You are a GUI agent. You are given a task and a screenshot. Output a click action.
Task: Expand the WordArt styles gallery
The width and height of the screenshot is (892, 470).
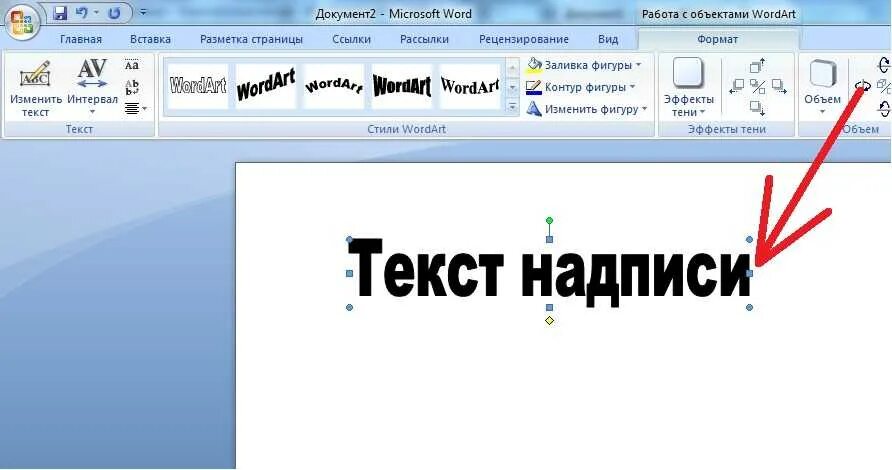(513, 106)
